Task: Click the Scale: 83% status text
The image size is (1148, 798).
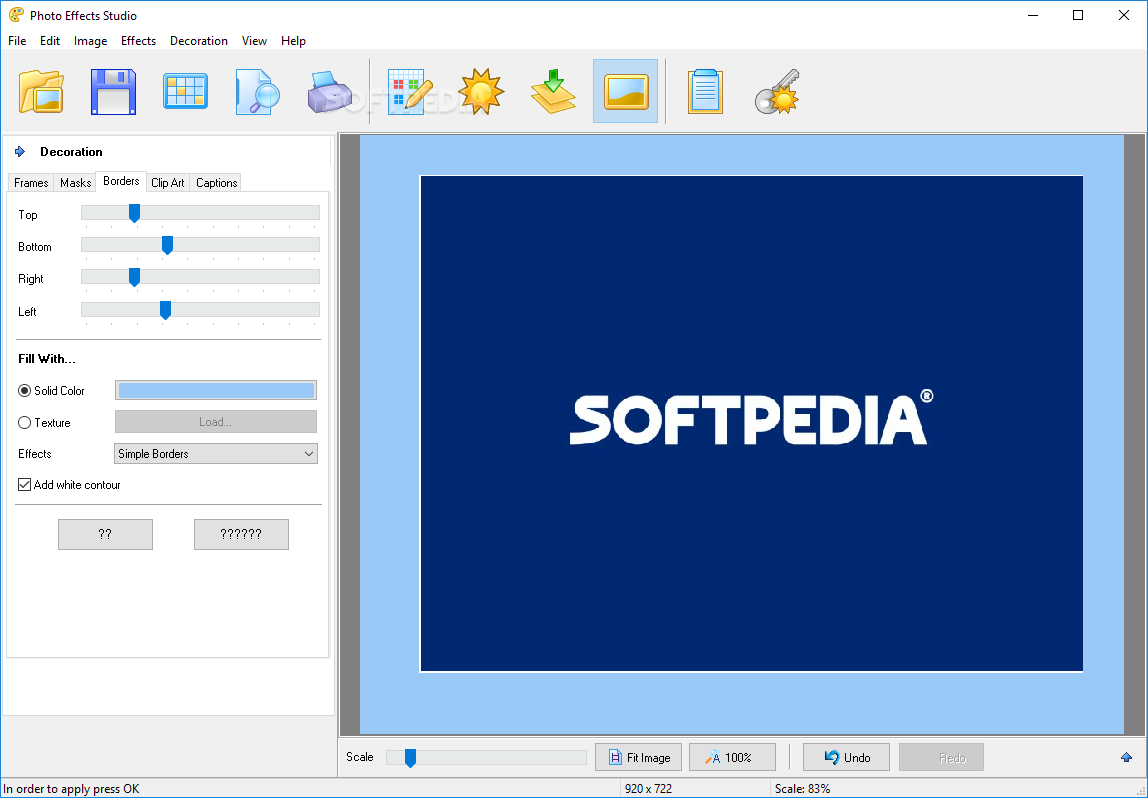Action: click(x=802, y=788)
